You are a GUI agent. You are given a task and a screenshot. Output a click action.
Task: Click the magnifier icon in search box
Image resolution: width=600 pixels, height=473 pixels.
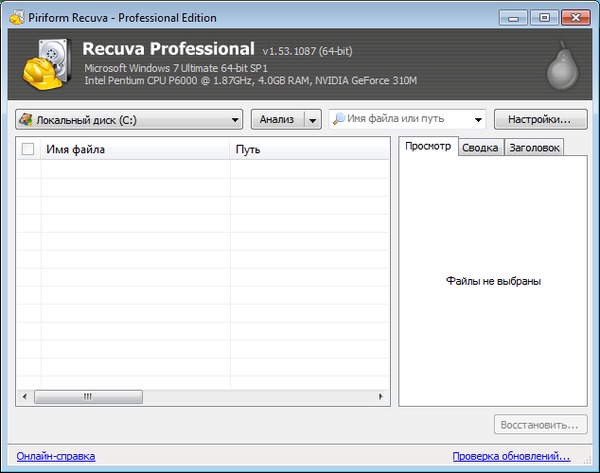pyautogui.click(x=339, y=120)
